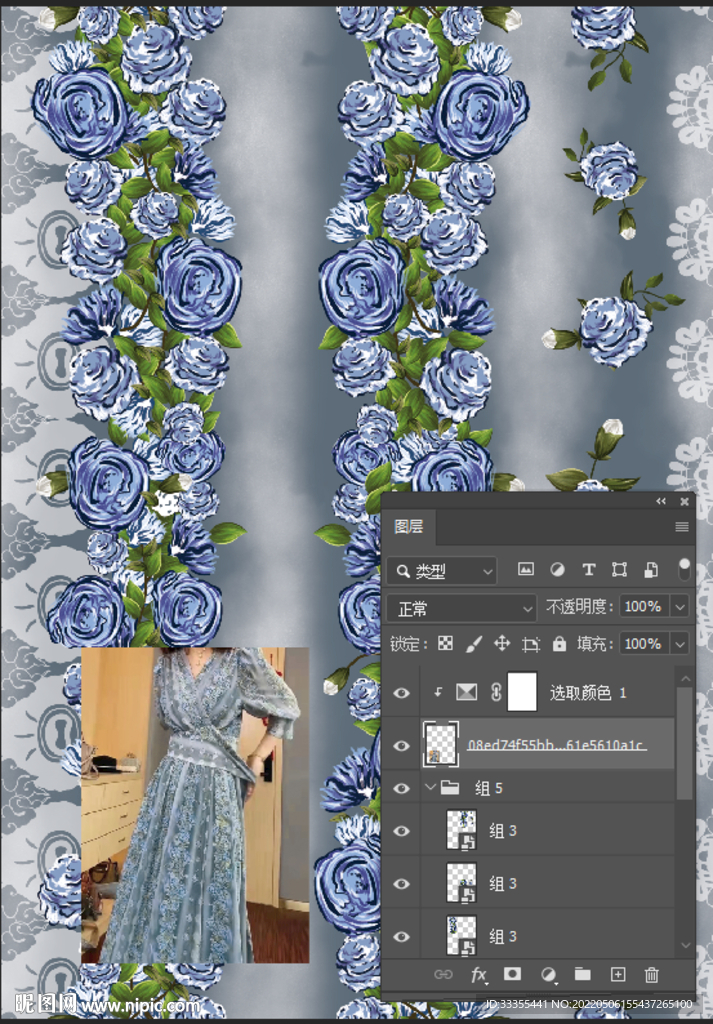The width and height of the screenshot is (713, 1024).
Task: Delete layer with trash icon
Action: (652, 975)
